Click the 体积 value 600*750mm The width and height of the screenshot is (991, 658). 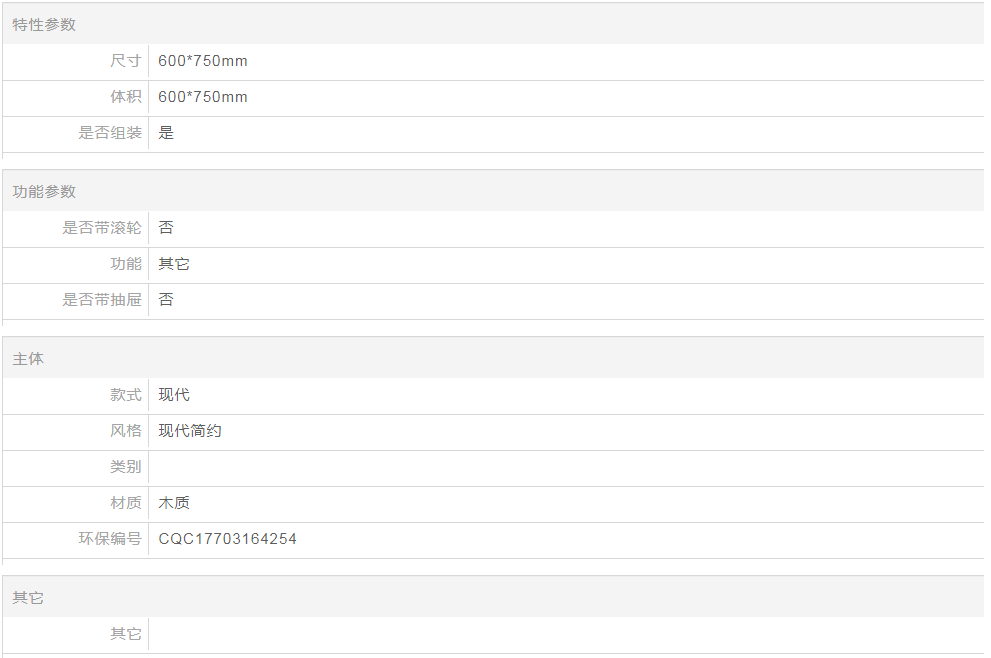coord(203,97)
